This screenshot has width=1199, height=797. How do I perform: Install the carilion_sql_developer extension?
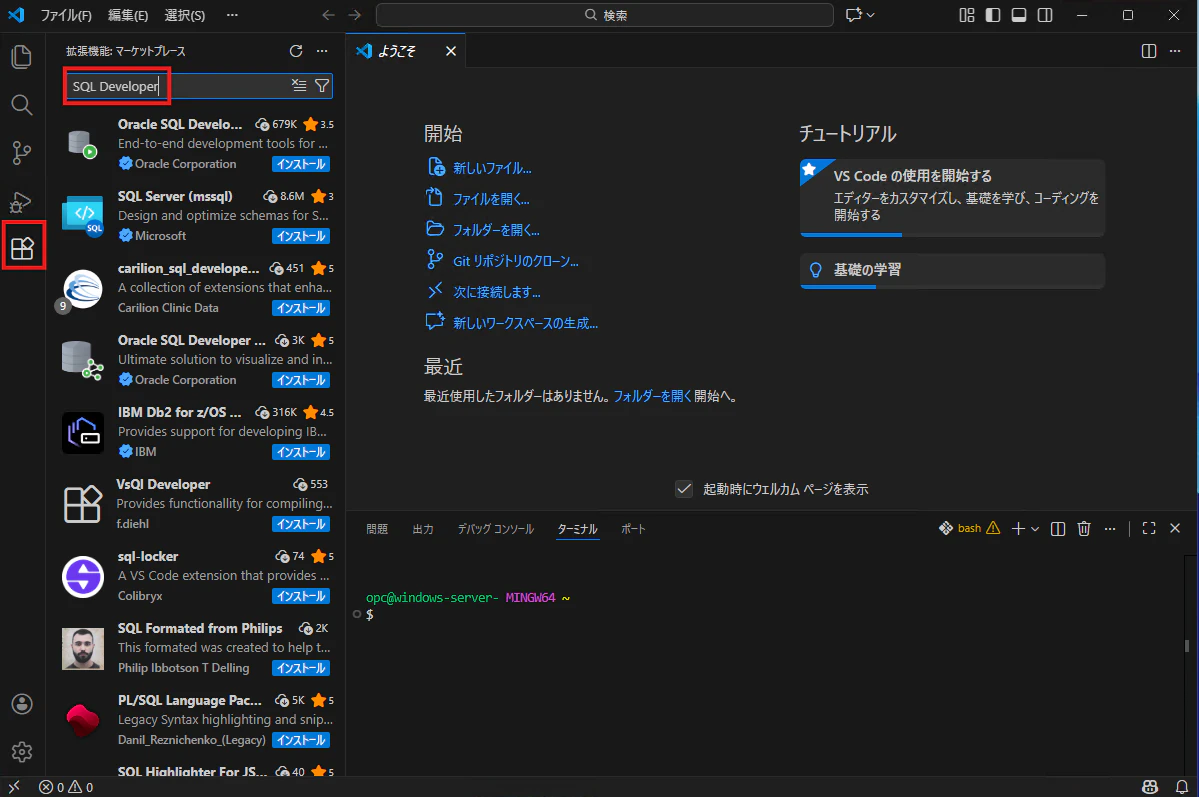click(301, 307)
